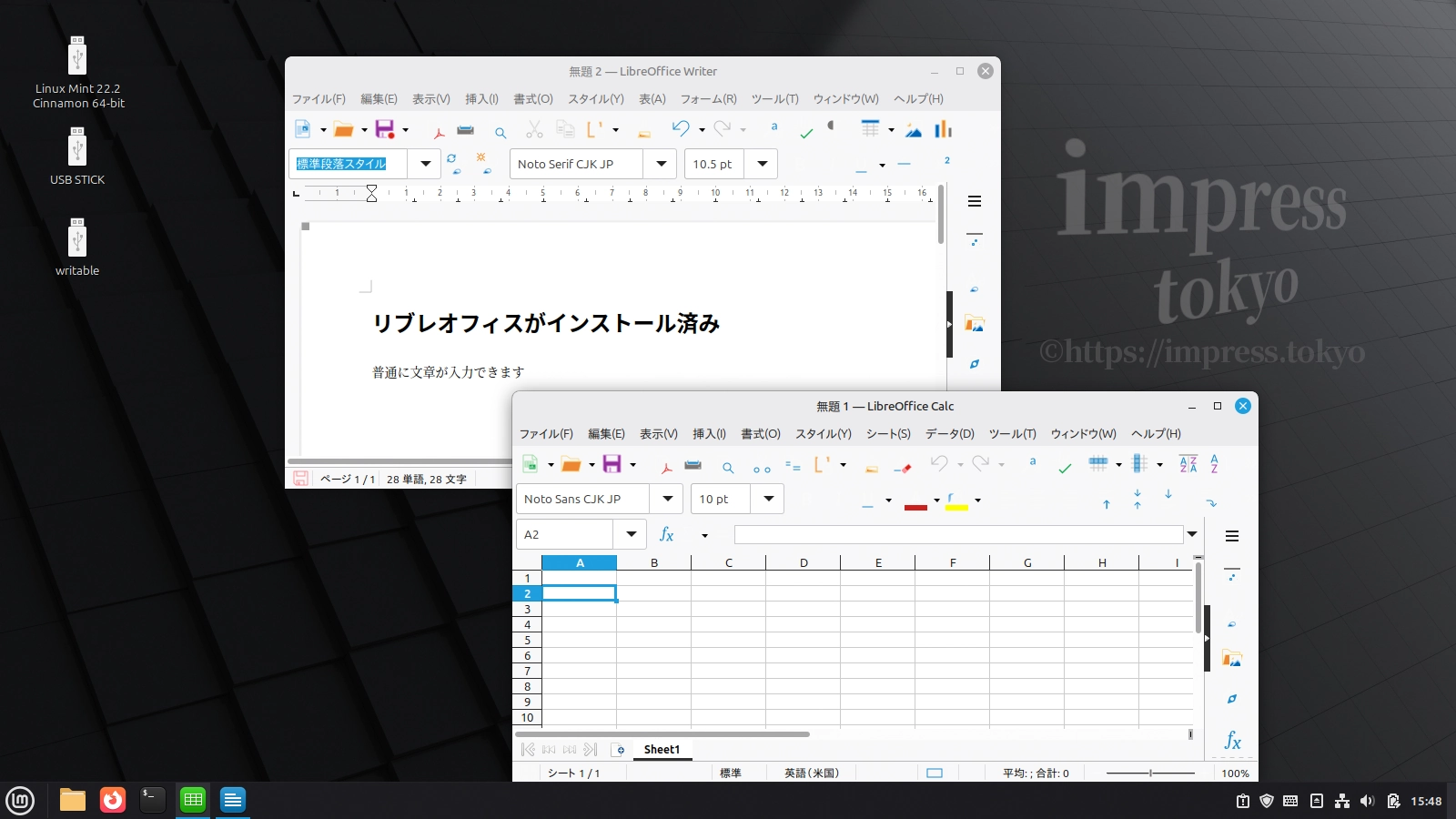Click the Sort icon in Calc toolbar
Image resolution: width=1456 pixels, height=819 pixels.
click(x=1188, y=464)
